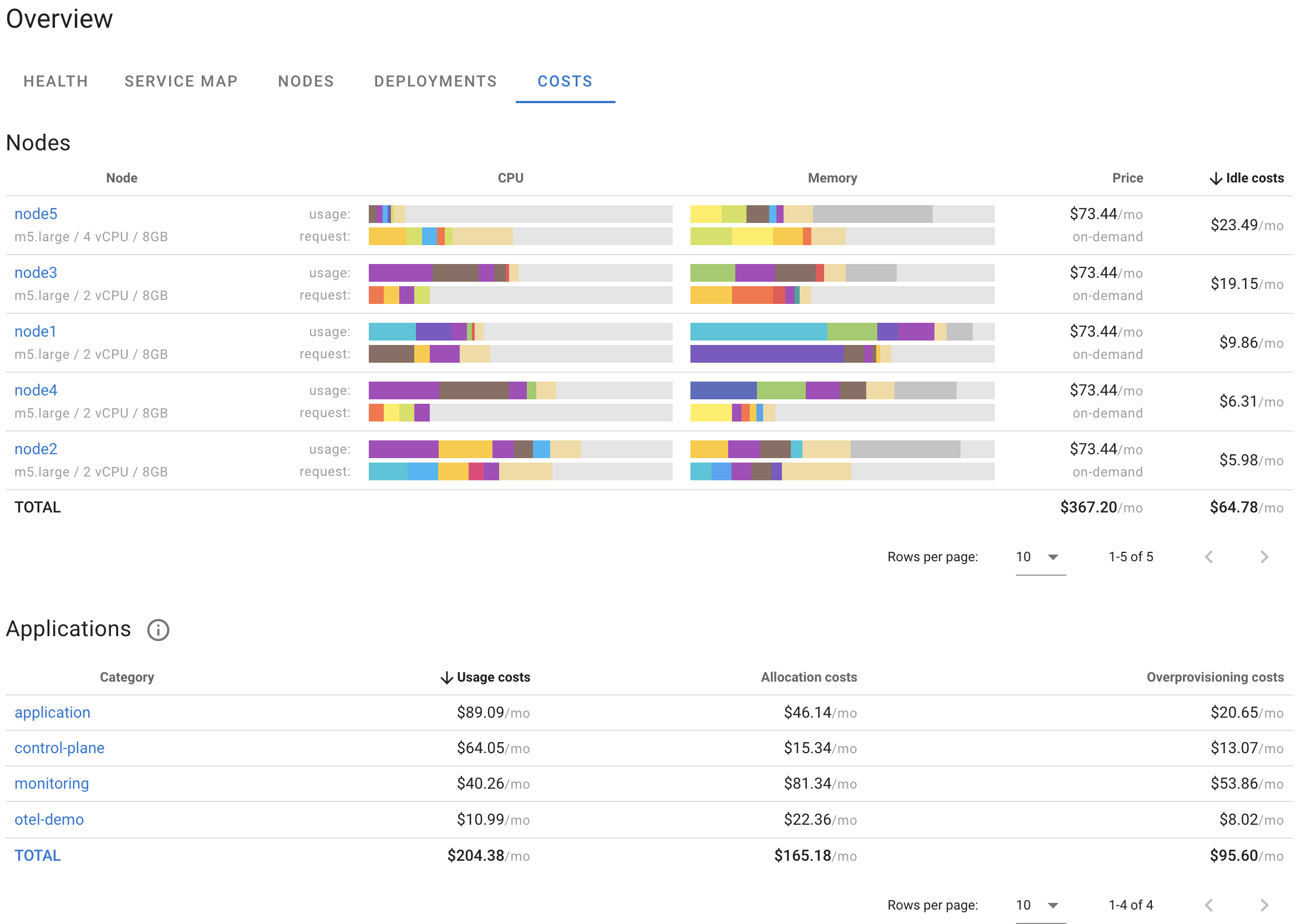Click node1 memory request bar
This screenshot has width=1301, height=924.
842,354
